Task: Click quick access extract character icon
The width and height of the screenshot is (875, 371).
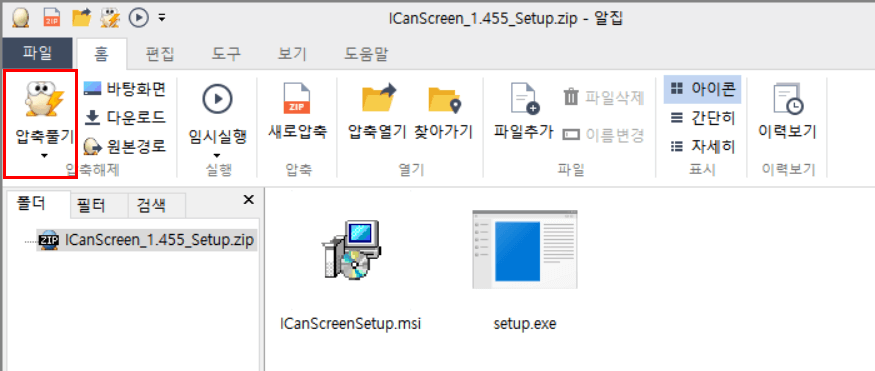Action: 110,18
